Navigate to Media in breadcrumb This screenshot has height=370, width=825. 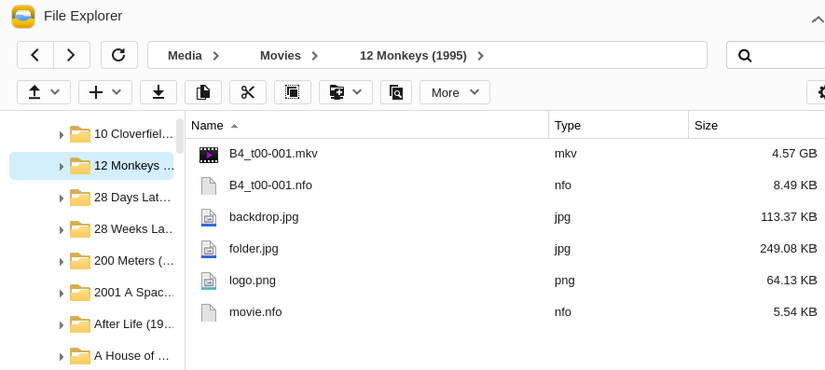185,56
